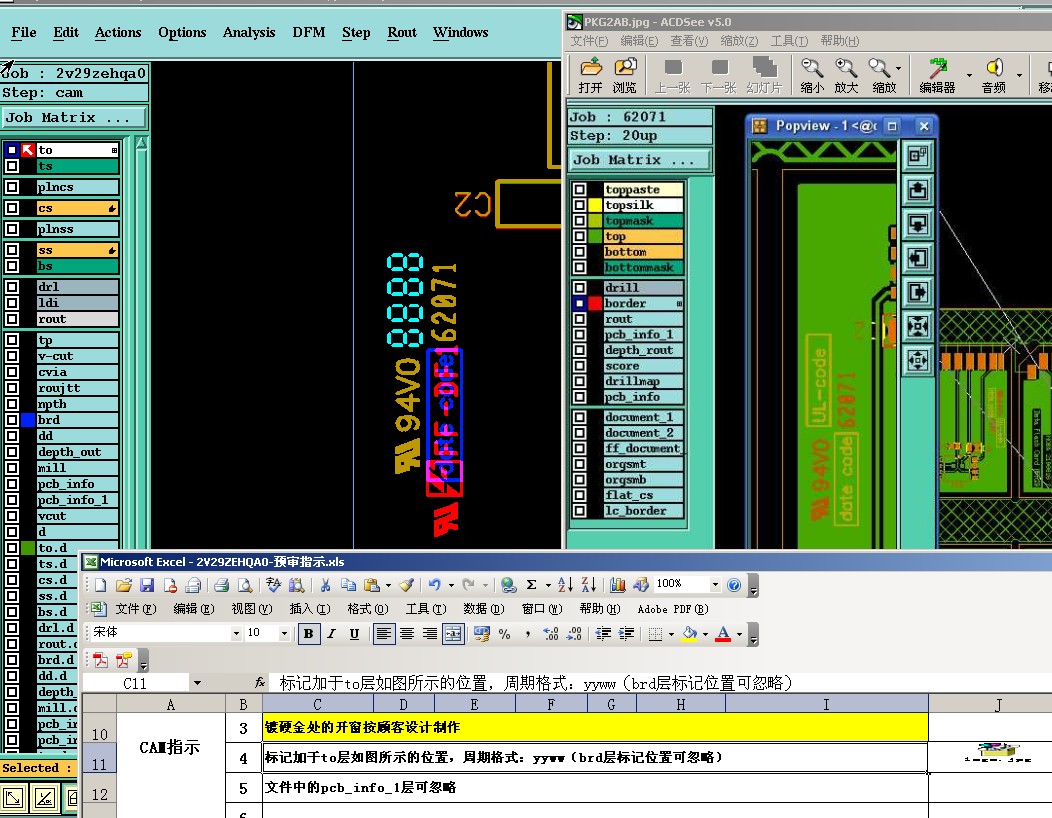Open the Rout menu
Image resolution: width=1052 pixels, height=818 pixels.
pos(402,32)
